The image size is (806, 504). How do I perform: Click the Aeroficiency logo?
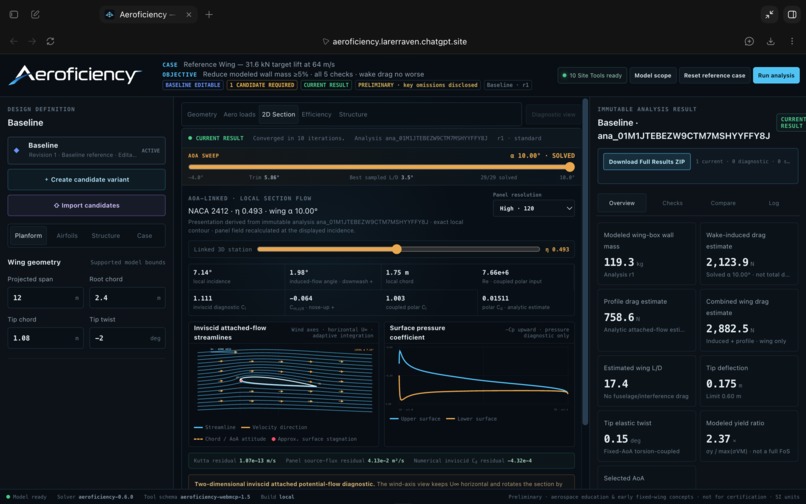(x=75, y=75)
